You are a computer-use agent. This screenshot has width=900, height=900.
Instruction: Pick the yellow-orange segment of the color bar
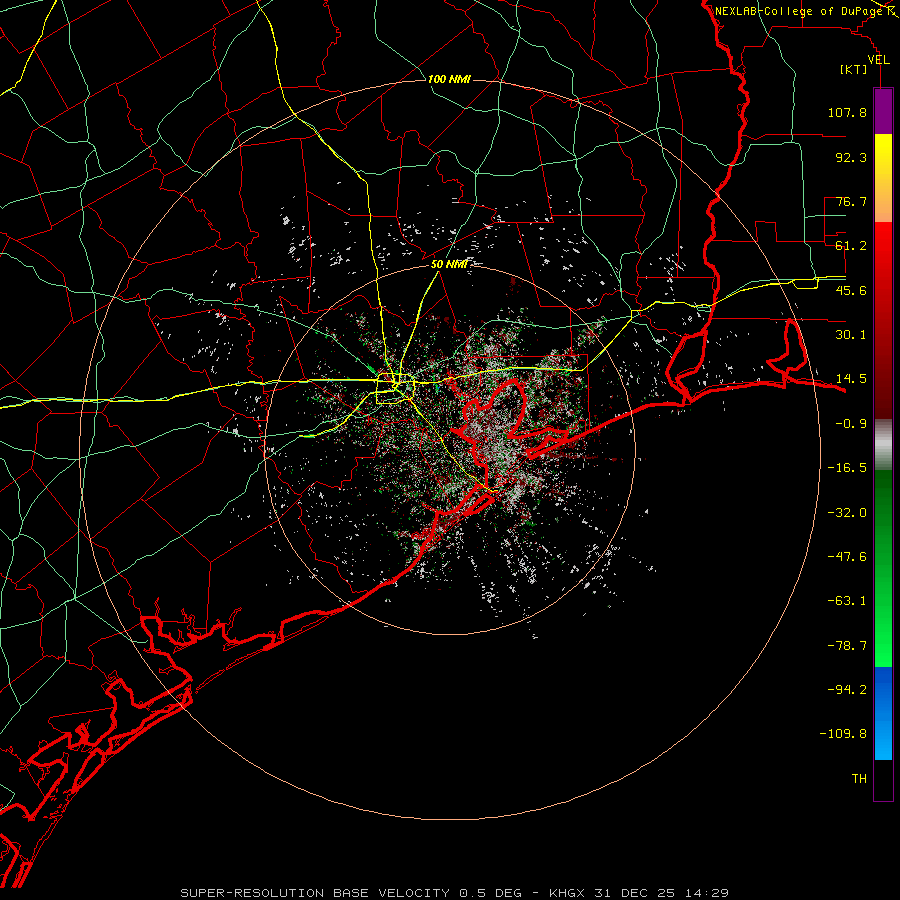(x=883, y=178)
